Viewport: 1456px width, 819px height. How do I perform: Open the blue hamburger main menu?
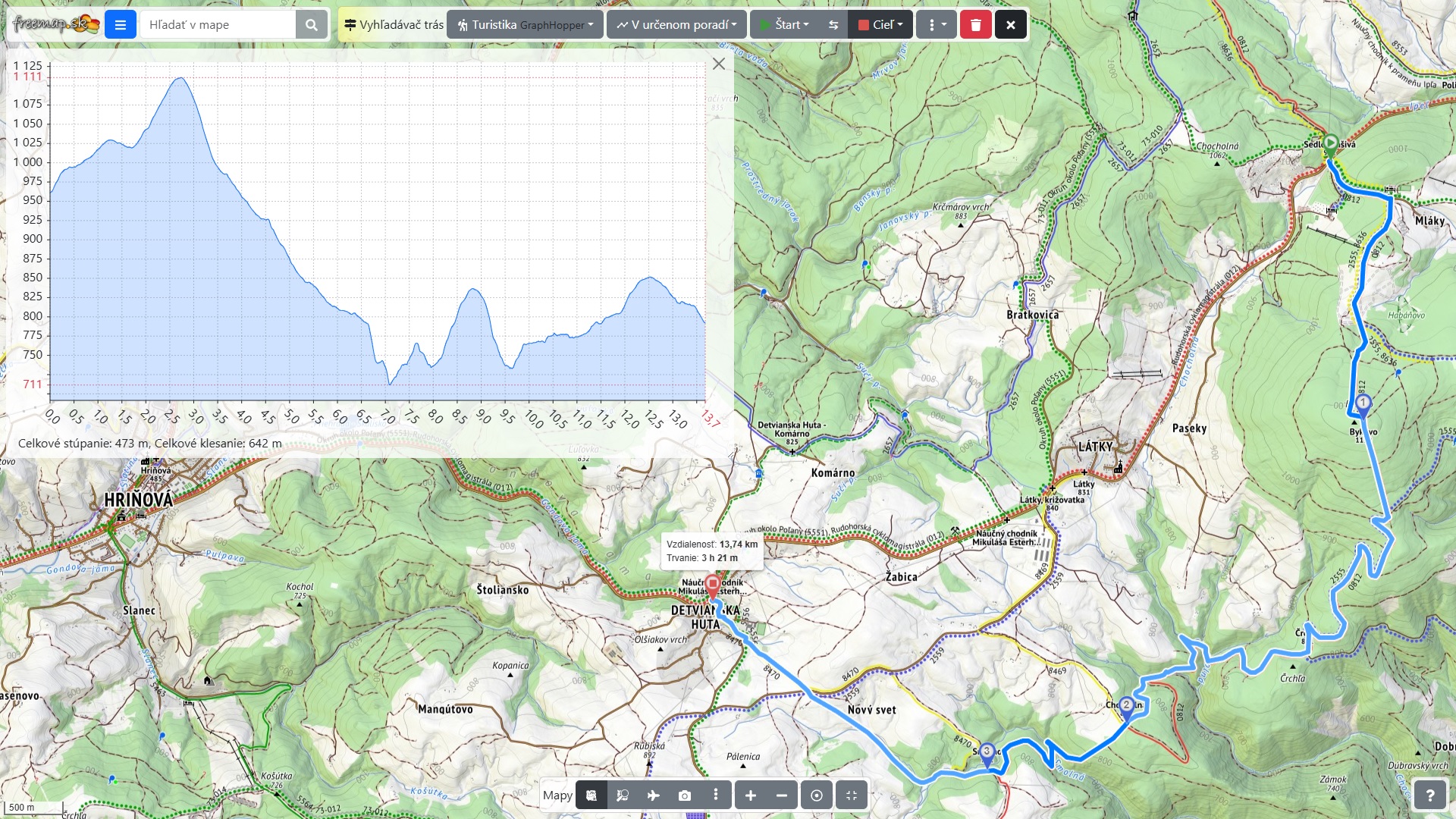click(120, 25)
